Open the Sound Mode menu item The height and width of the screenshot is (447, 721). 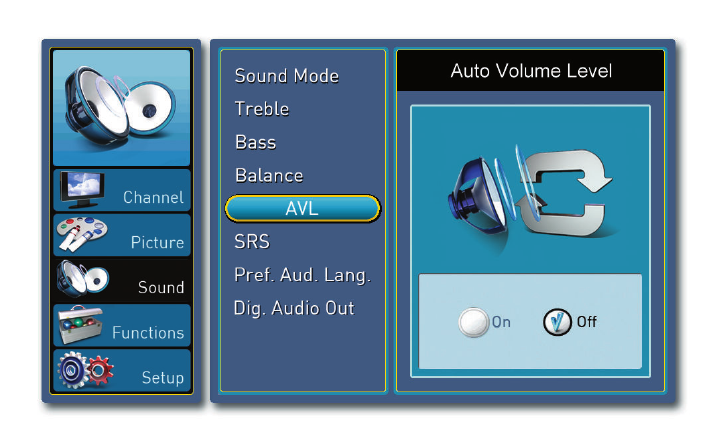pyautogui.click(x=287, y=76)
